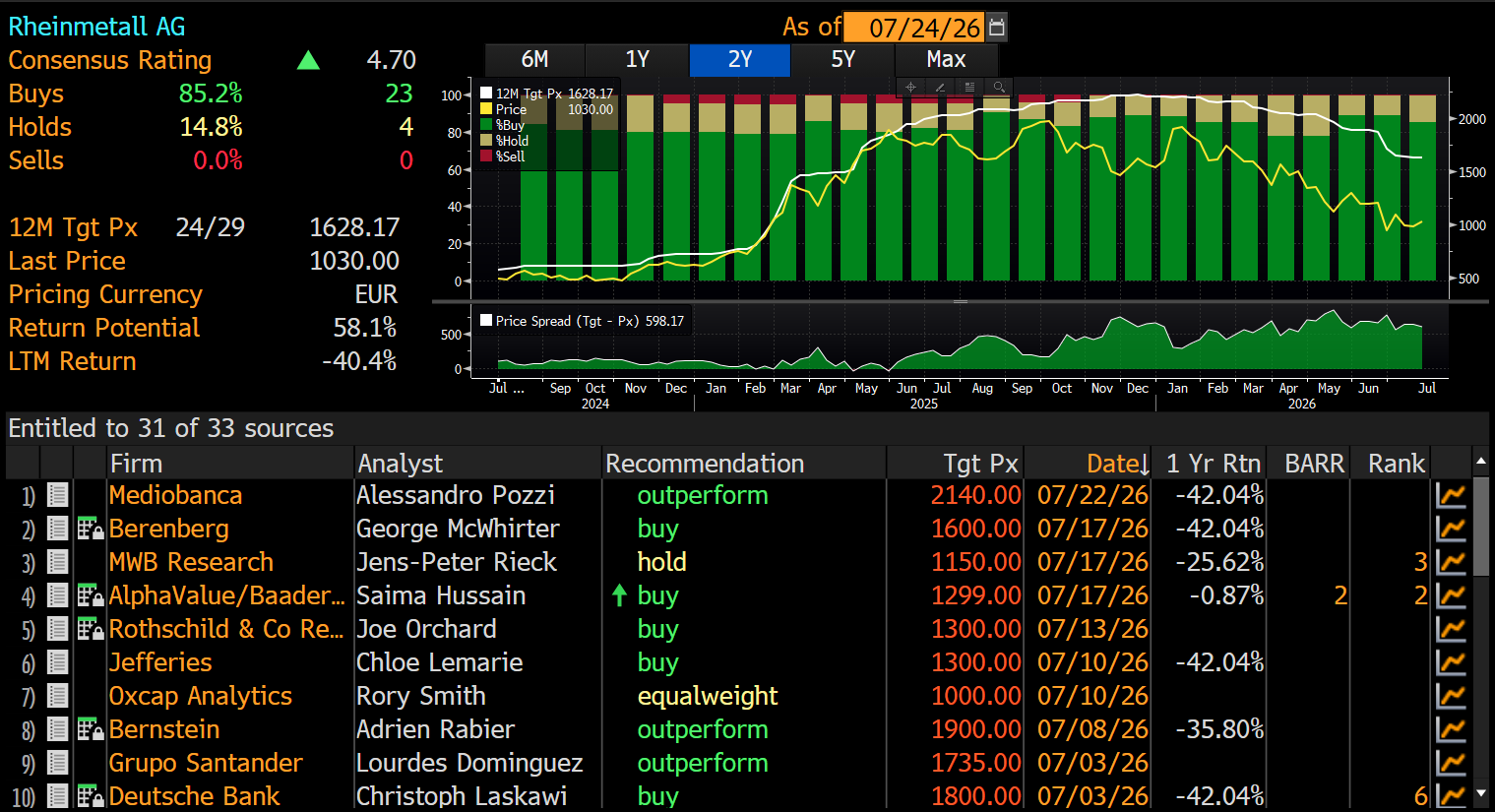Open the history chart icon in Mediobanca row
The image size is (1495, 812).
coord(1451,495)
